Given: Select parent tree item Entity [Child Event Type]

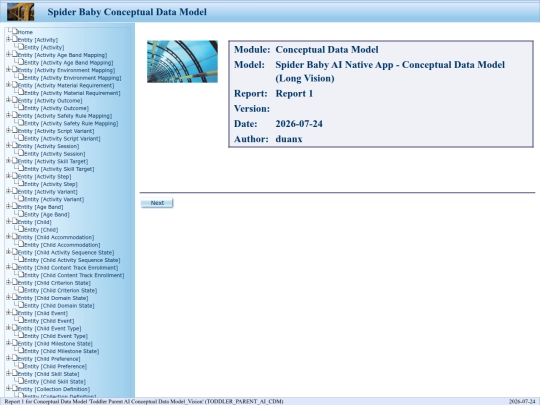Looking at the screenshot, I should [x=50, y=329].
